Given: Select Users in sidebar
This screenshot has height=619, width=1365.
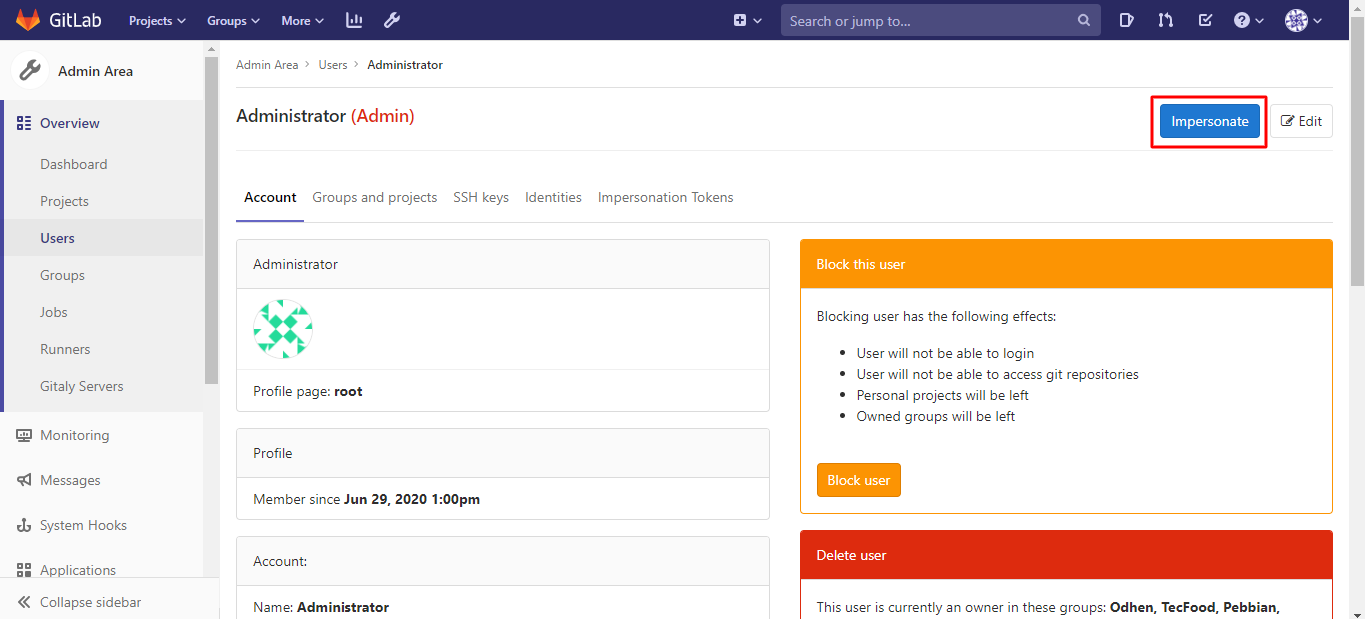Looking at the screenshot, I should (x=104, y=238).
